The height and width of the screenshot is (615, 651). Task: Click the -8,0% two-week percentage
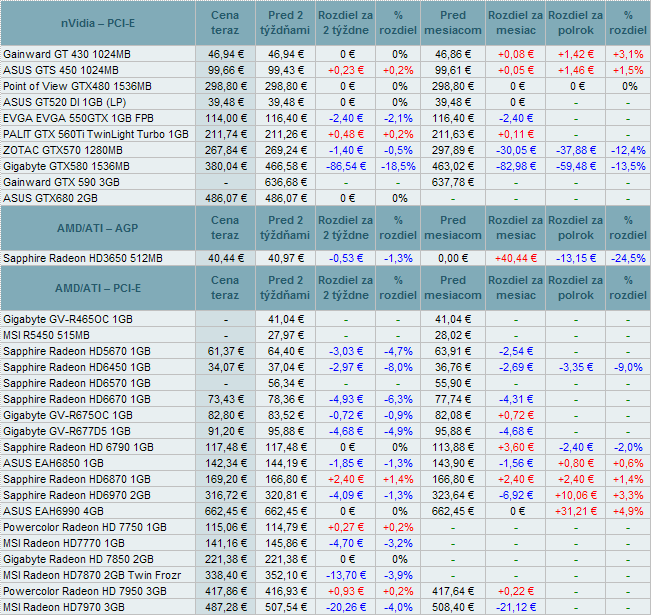pos(398,367)
